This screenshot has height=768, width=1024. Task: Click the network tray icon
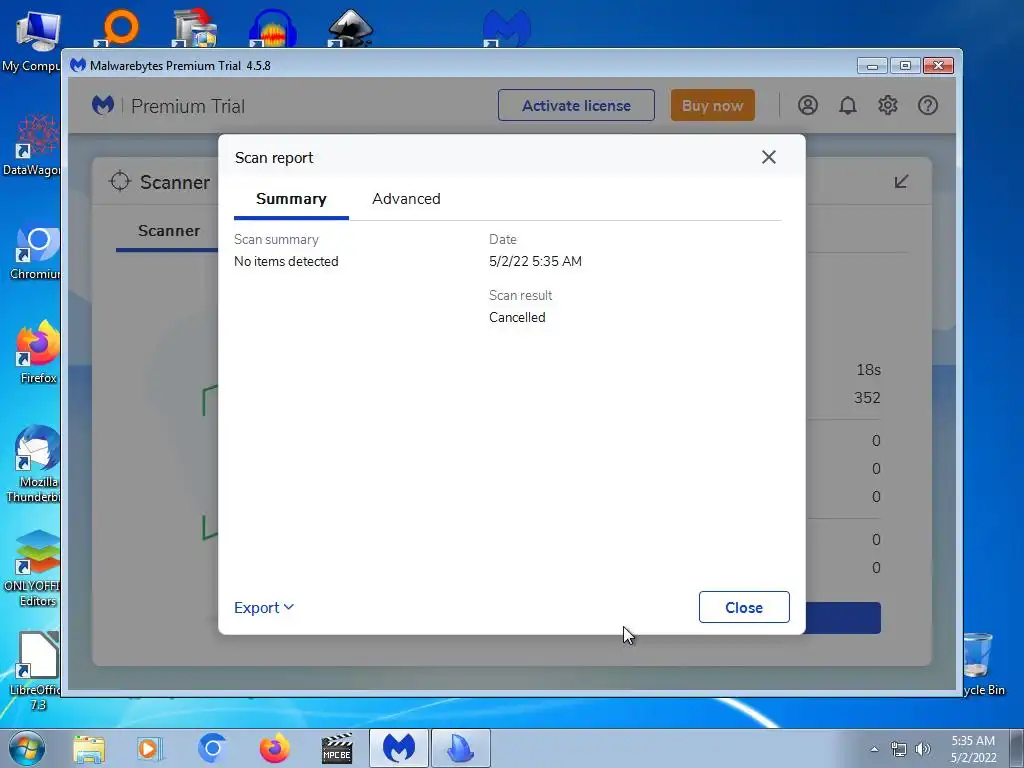899,749
